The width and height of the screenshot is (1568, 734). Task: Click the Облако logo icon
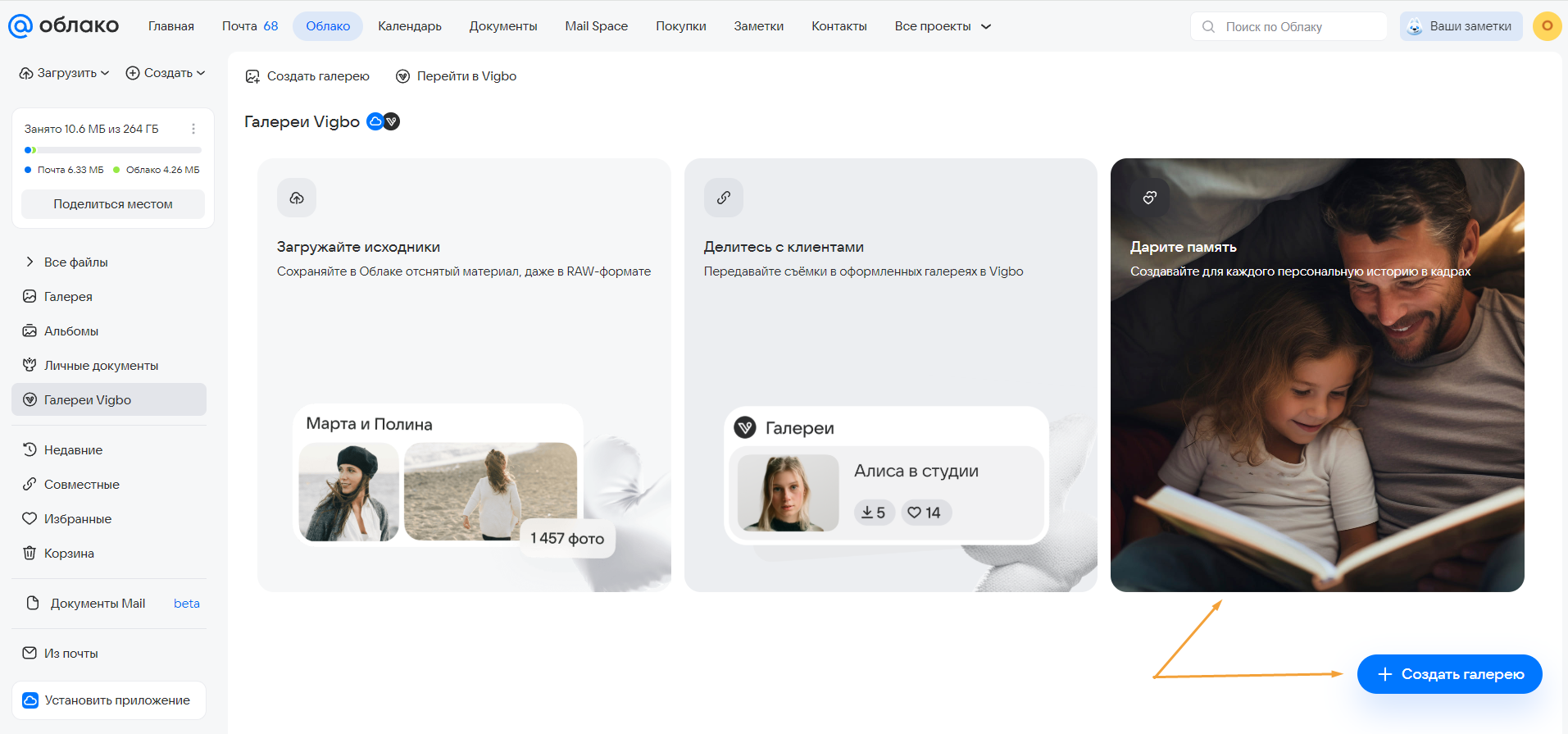(x=20, y=26)
